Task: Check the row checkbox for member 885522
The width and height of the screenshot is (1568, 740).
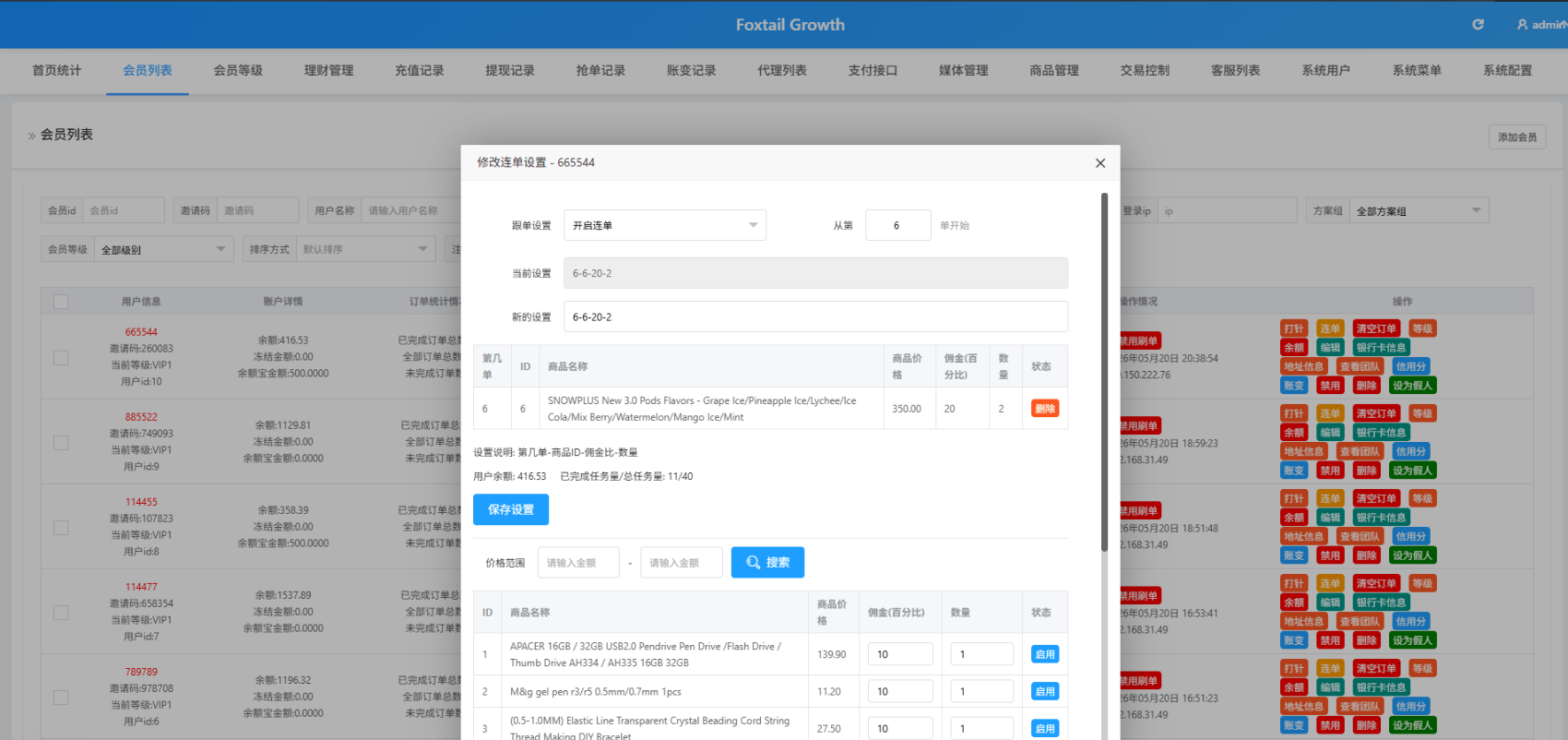Action: [x=61, y=443]
